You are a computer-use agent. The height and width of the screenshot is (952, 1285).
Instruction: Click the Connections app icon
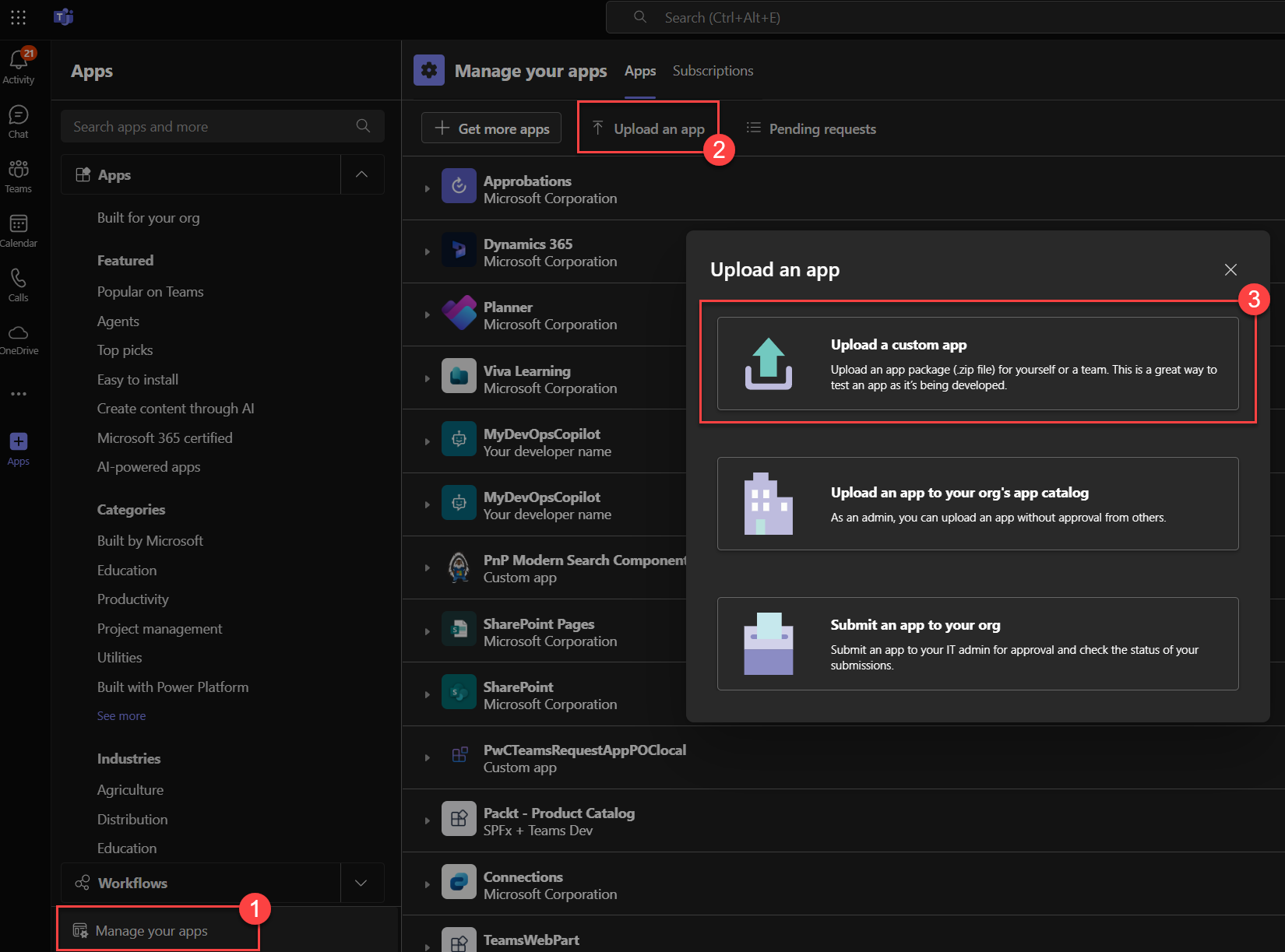(x=459, y=882)
